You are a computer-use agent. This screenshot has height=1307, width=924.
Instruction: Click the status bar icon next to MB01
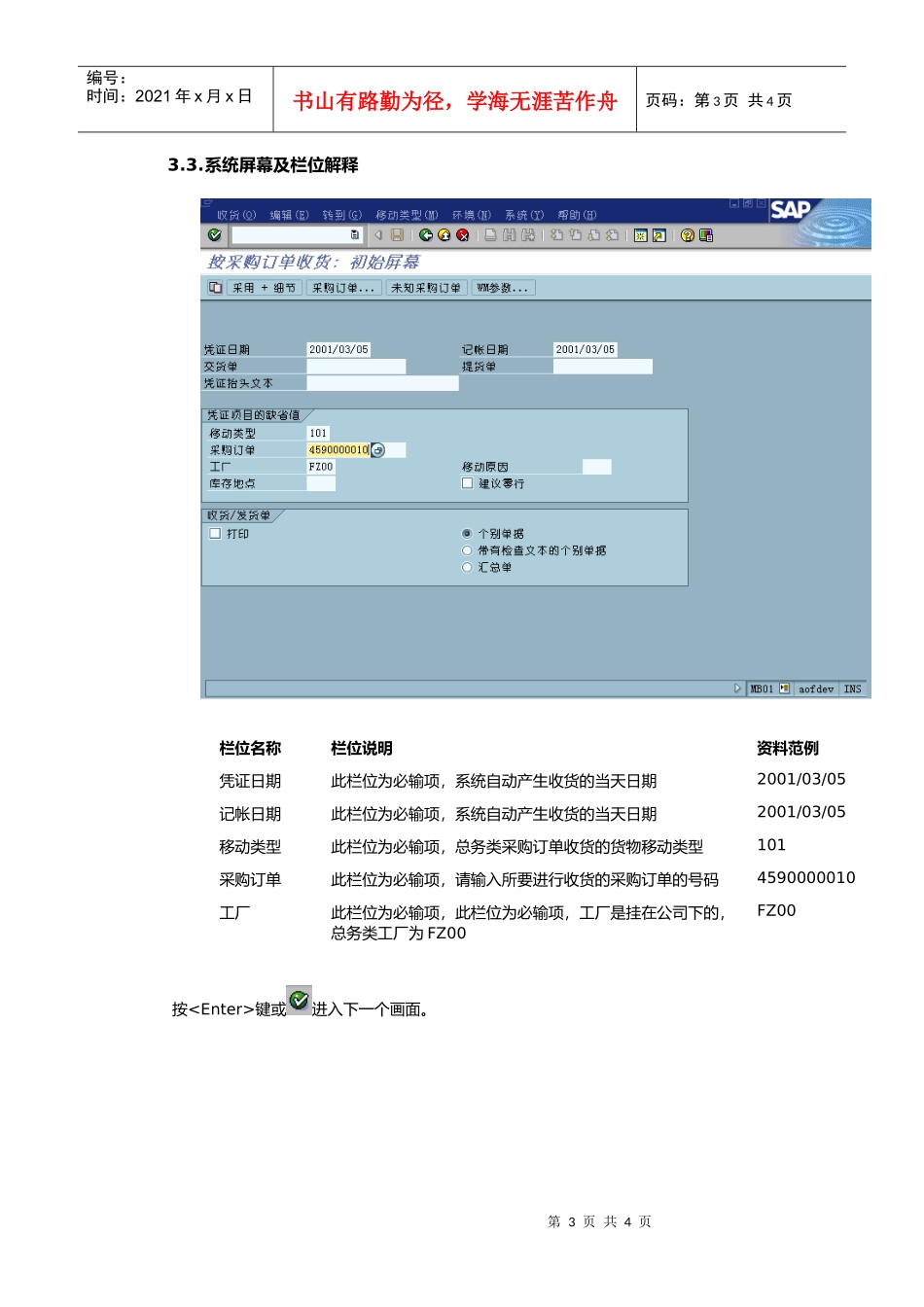[x=785, y=689]
